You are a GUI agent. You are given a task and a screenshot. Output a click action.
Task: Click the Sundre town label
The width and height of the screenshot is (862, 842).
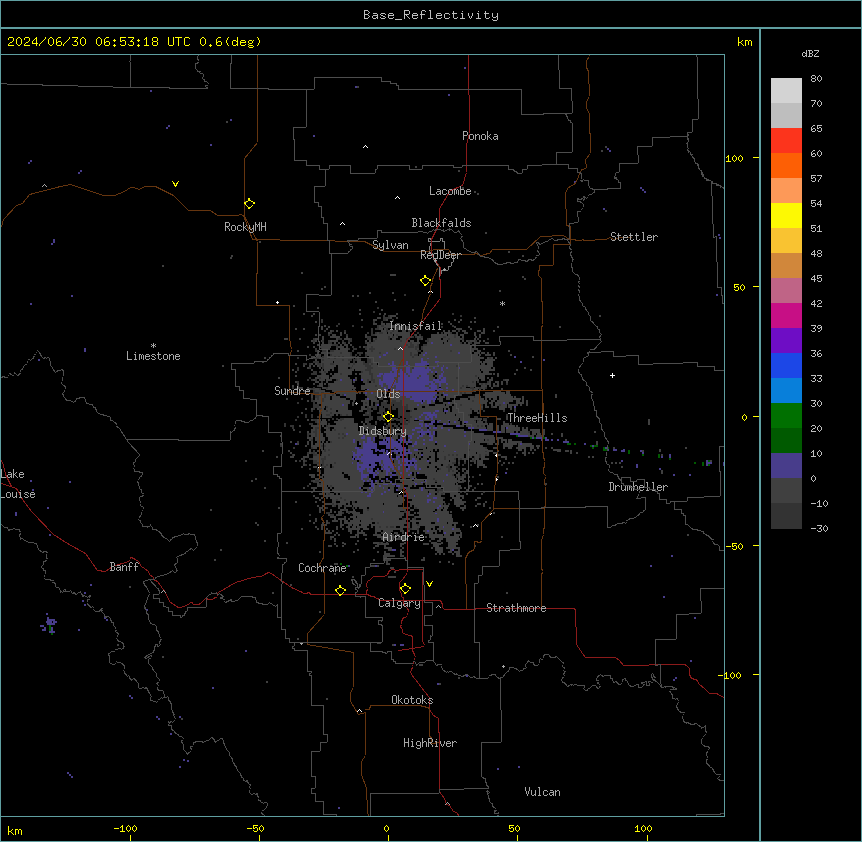click(x=292, y=391)
